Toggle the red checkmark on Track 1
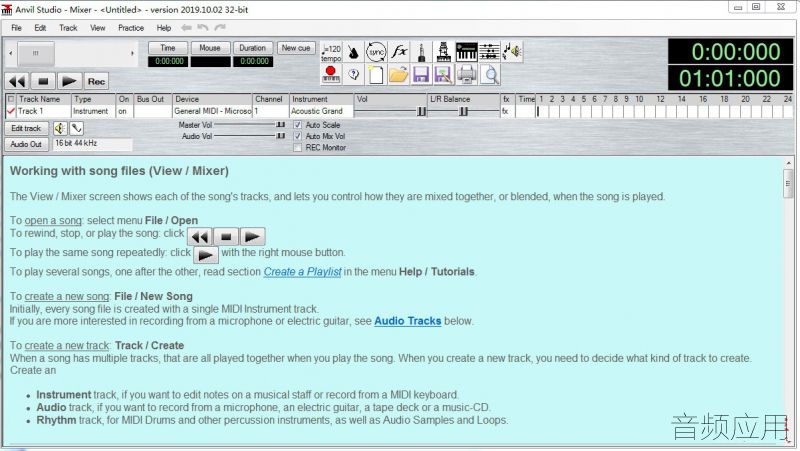This screenshot has height=451, width=800. coord(11,111)
